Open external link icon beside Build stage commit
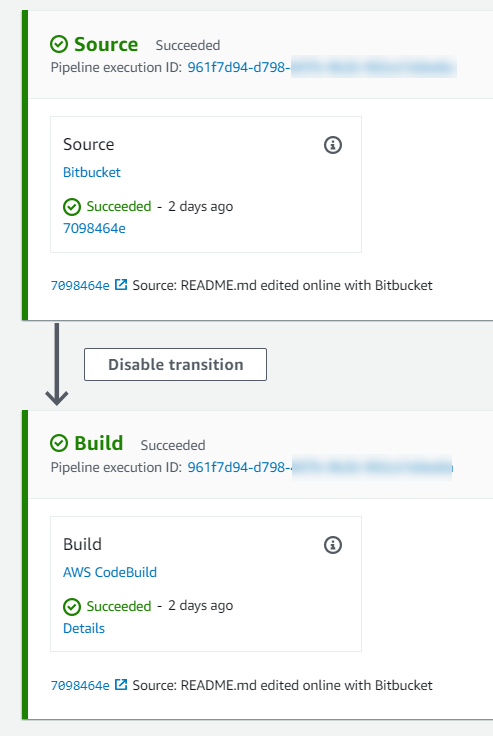 121,684
